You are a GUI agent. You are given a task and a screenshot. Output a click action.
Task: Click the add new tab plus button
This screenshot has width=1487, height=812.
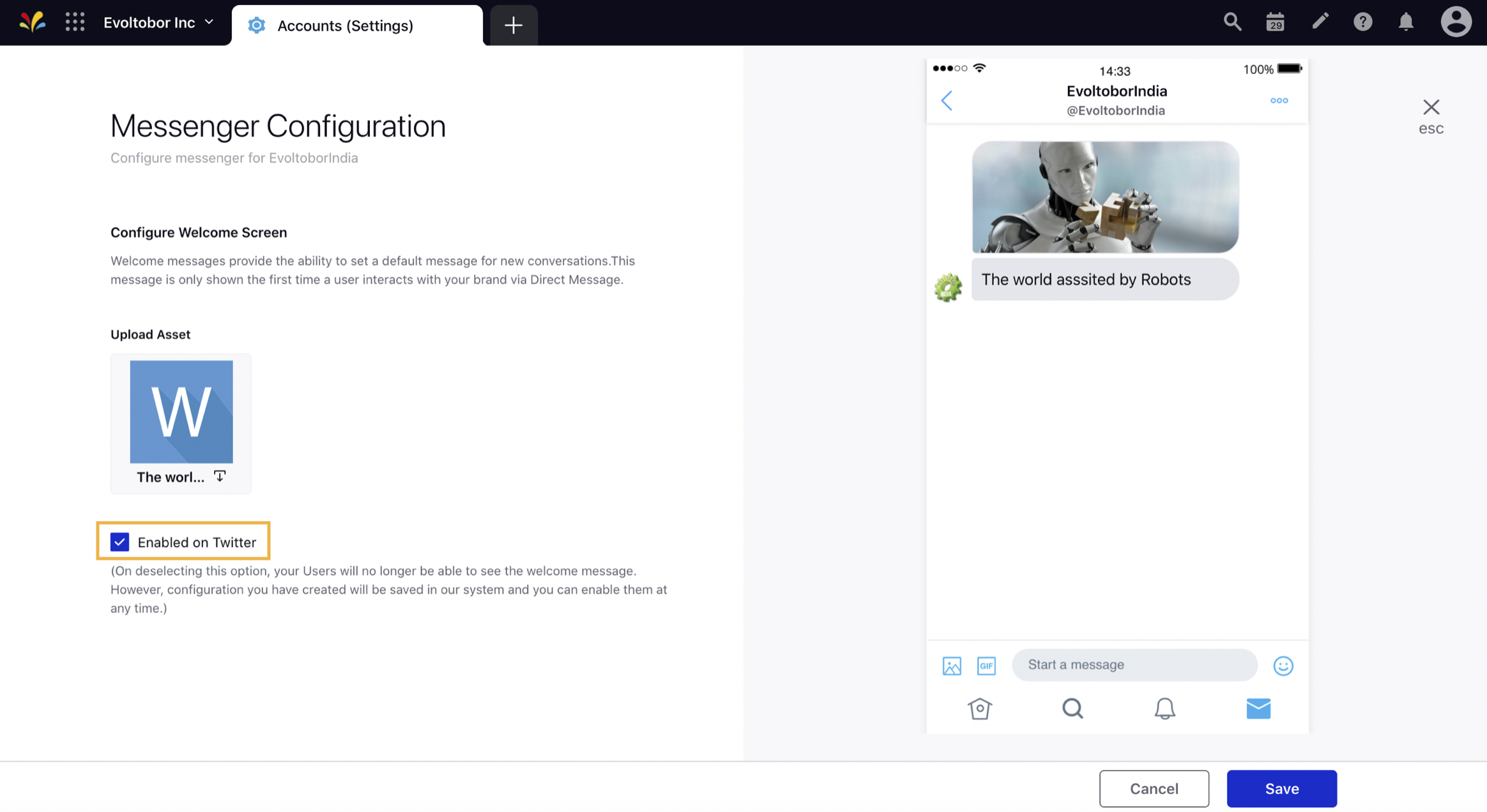[513, 24]
